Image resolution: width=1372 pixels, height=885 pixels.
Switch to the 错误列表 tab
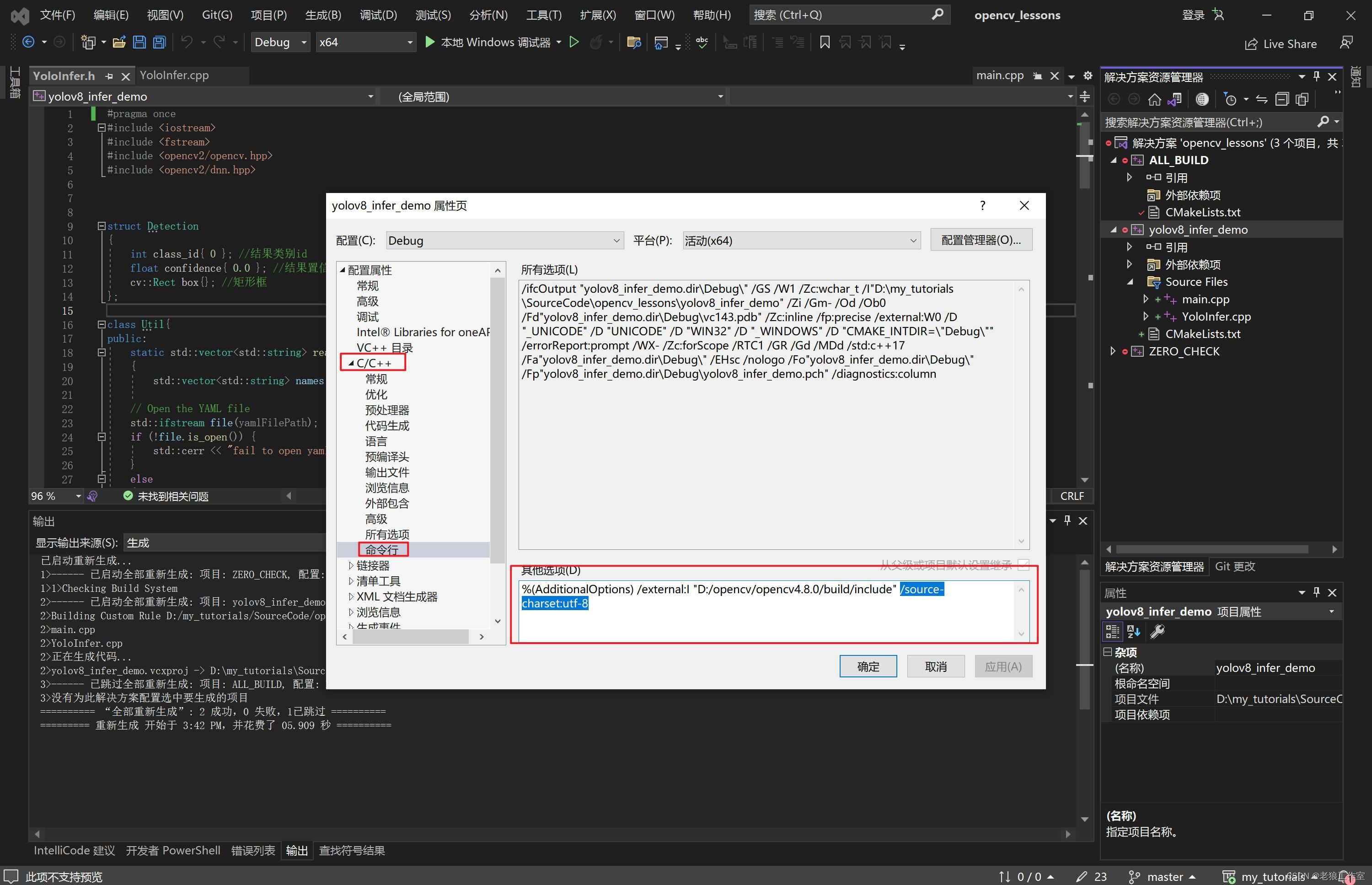pos(253,850)
